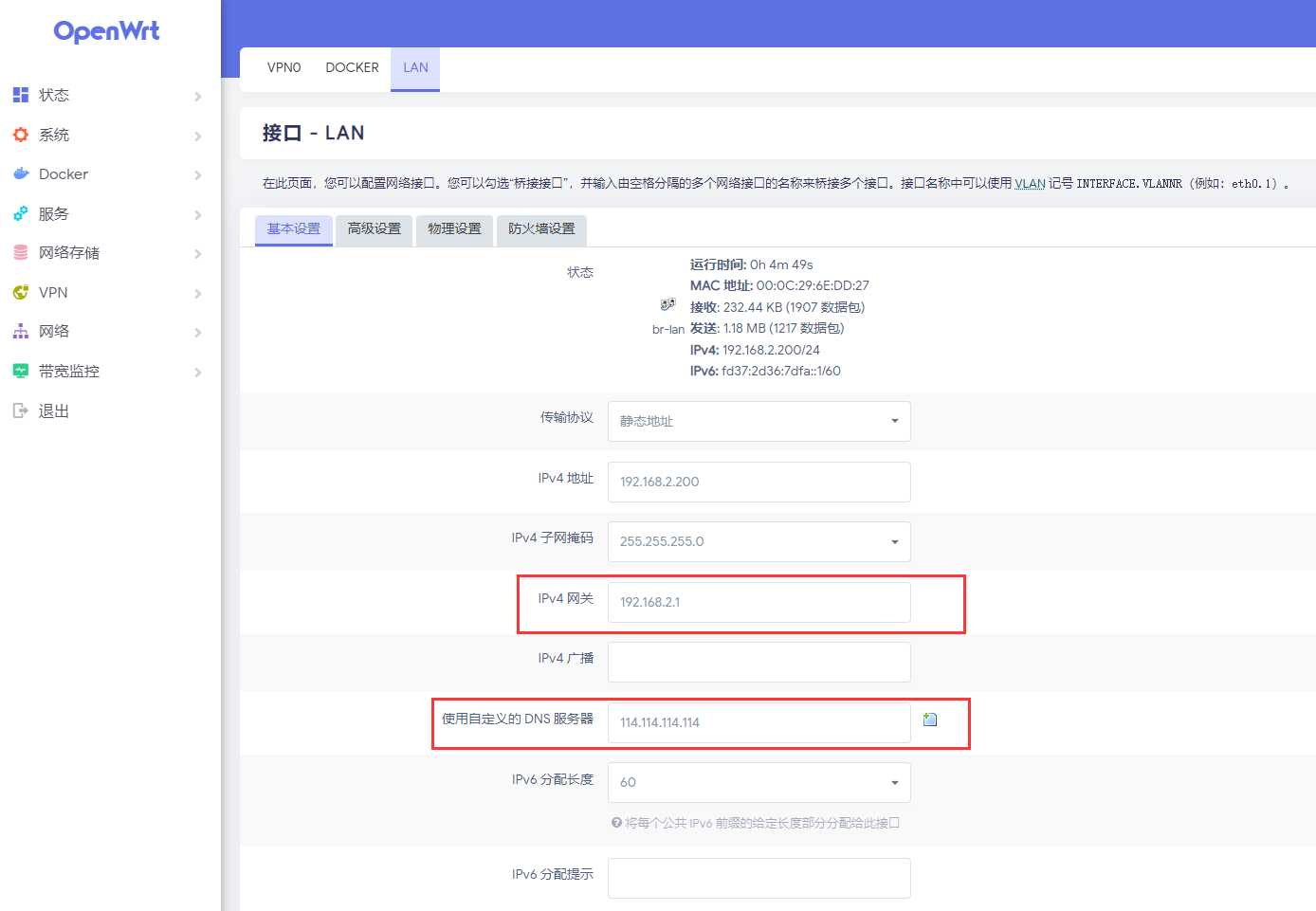Click the 退出 logout link
The image size is (1316, 911).
pyautogui.click(x=54, y=410)
